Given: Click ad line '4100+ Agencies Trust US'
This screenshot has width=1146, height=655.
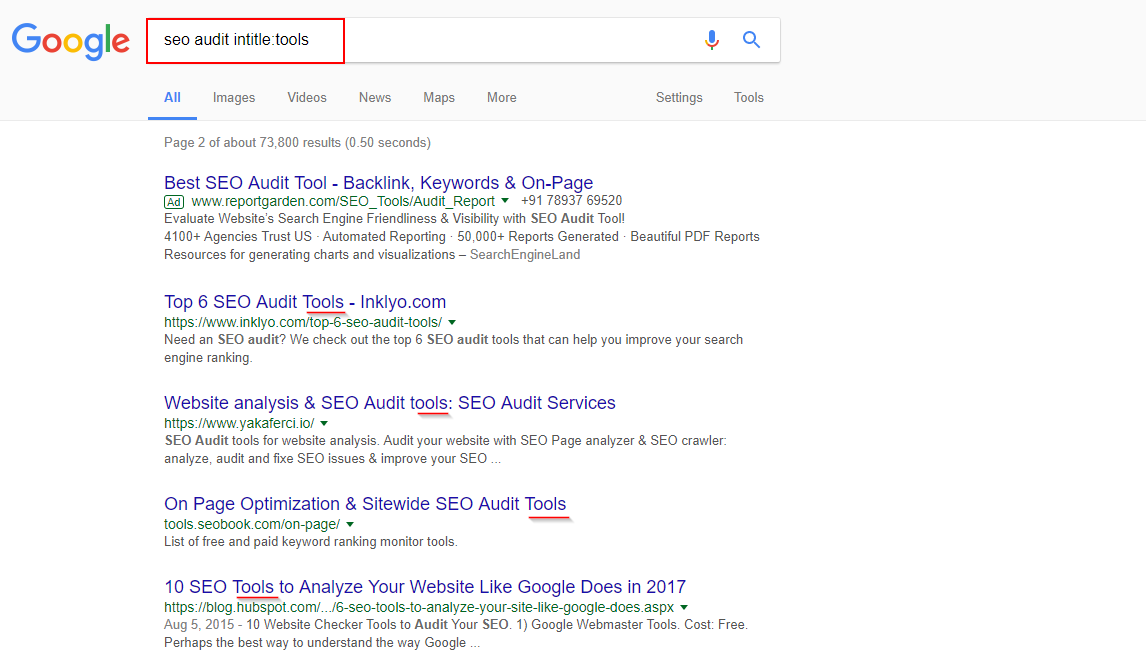Looking at the screenshot, I should click(462, 237).
